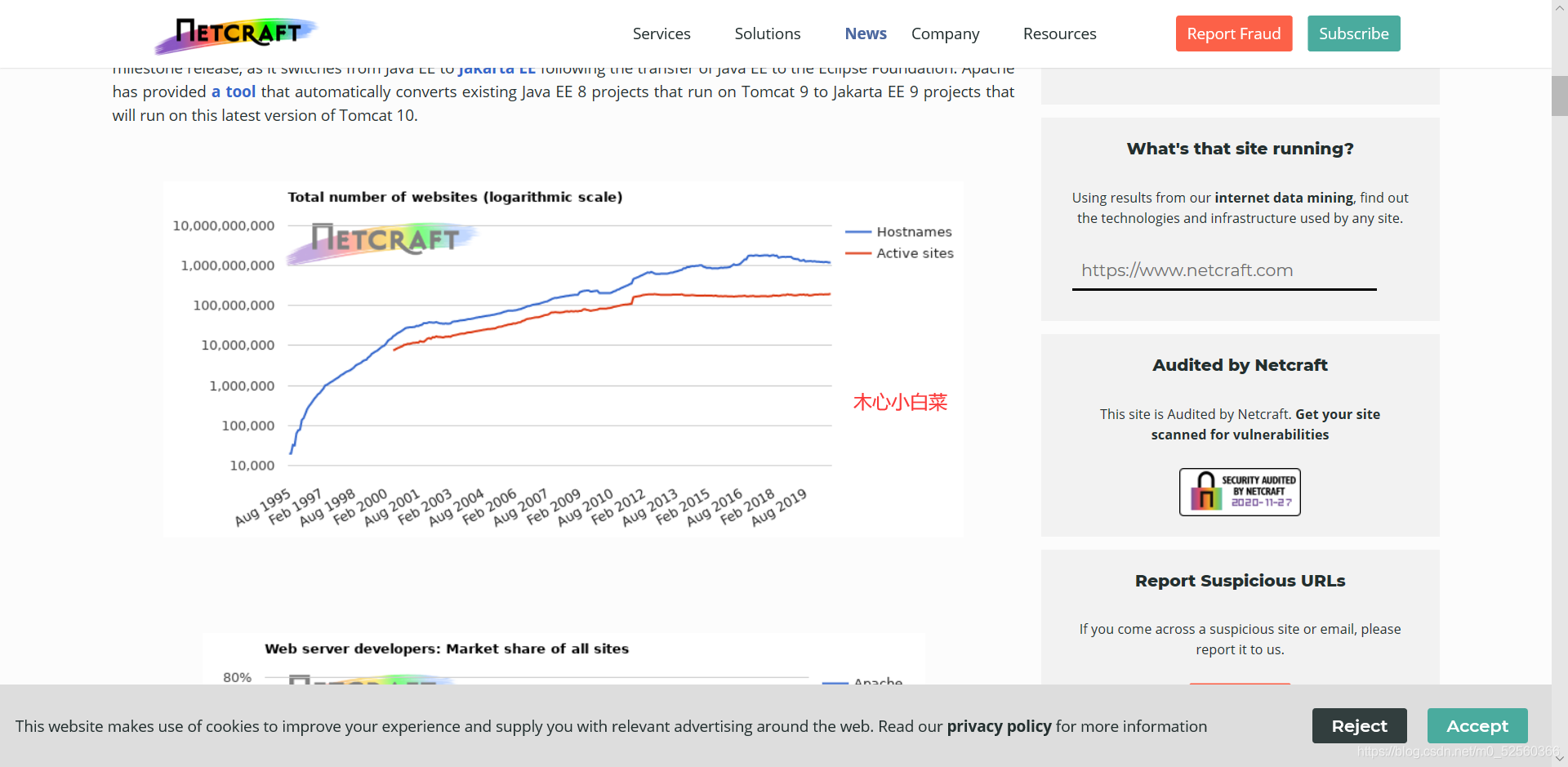Click the 'Audited by Netcraft' heading

pyautogui.click(x=1240, y=365)
